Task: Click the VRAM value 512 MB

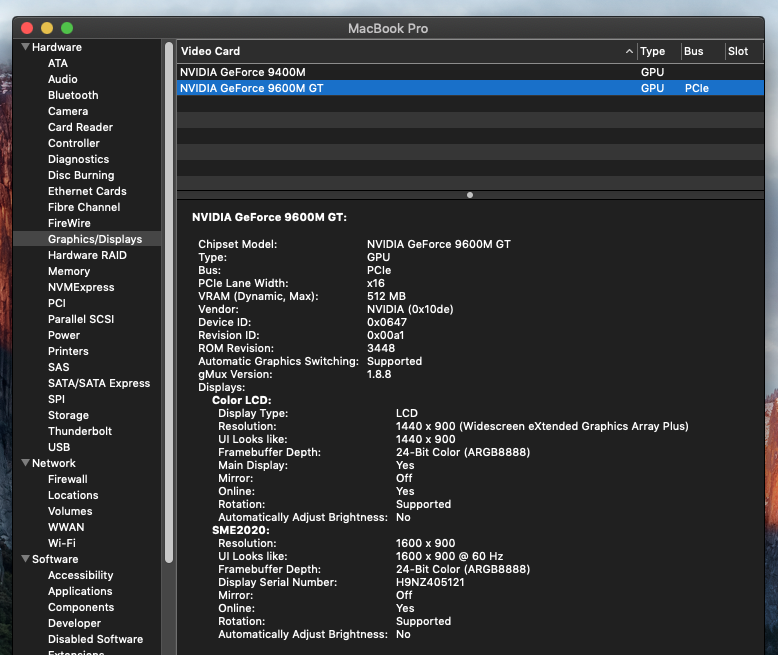Action: (386, 296)
